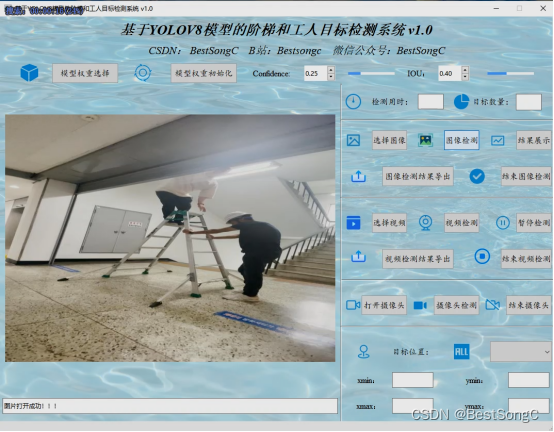Viewport: 554px width, 432px height.
Task: Click the ymin coordinate field
Action: pos(529,380)
